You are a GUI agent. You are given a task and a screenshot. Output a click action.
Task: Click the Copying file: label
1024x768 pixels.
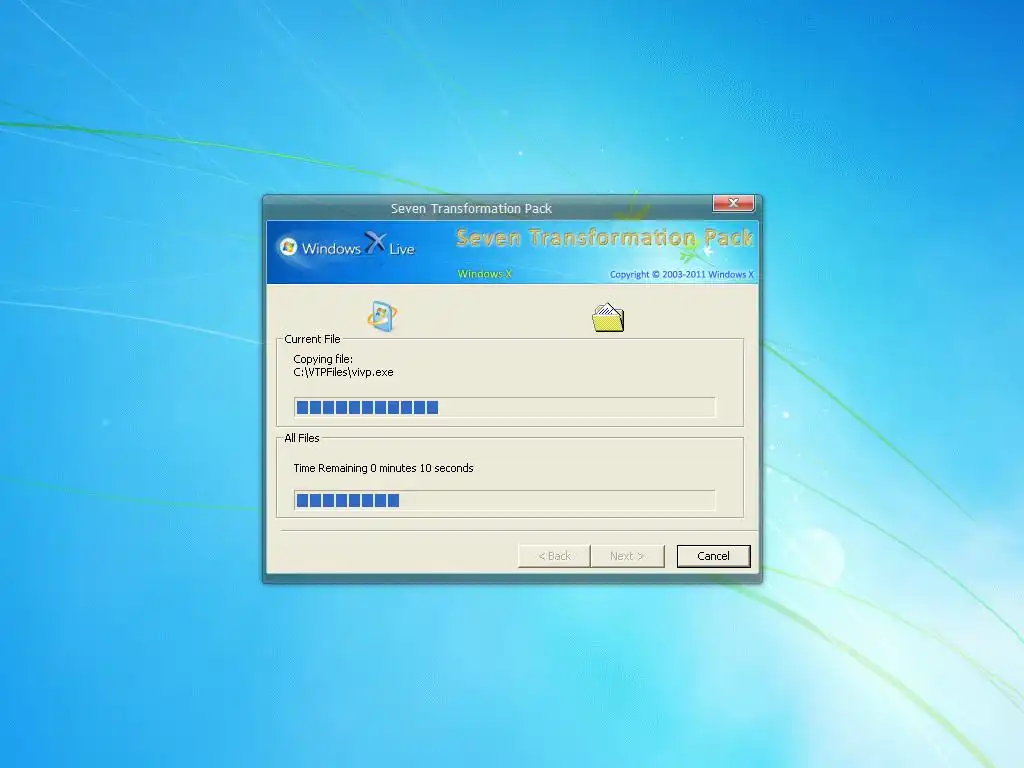323,359
